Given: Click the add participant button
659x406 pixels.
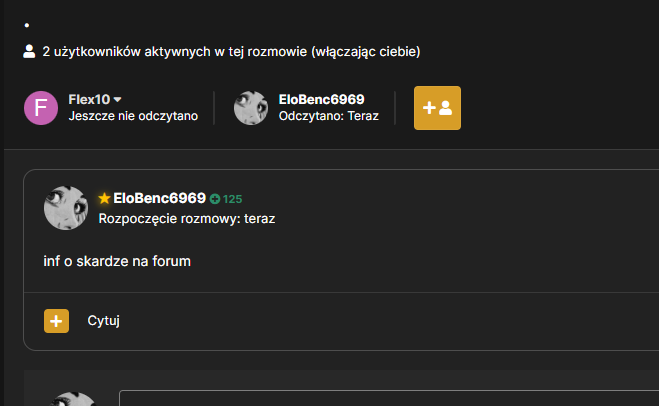Looking at the screenshot, I should [x=437, y=108].
